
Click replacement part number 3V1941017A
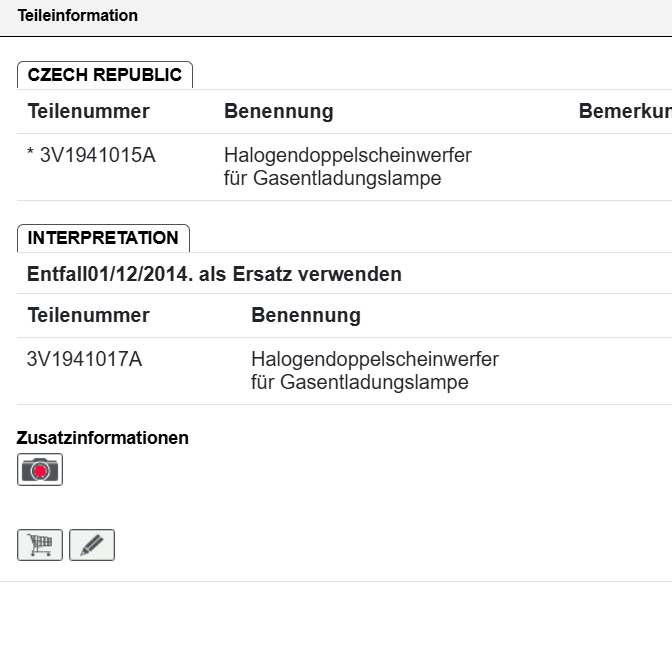(84, 359)
